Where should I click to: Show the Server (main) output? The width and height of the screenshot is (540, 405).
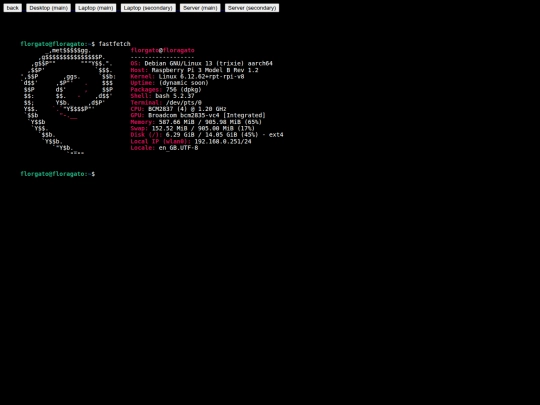(x=200, y=8)
